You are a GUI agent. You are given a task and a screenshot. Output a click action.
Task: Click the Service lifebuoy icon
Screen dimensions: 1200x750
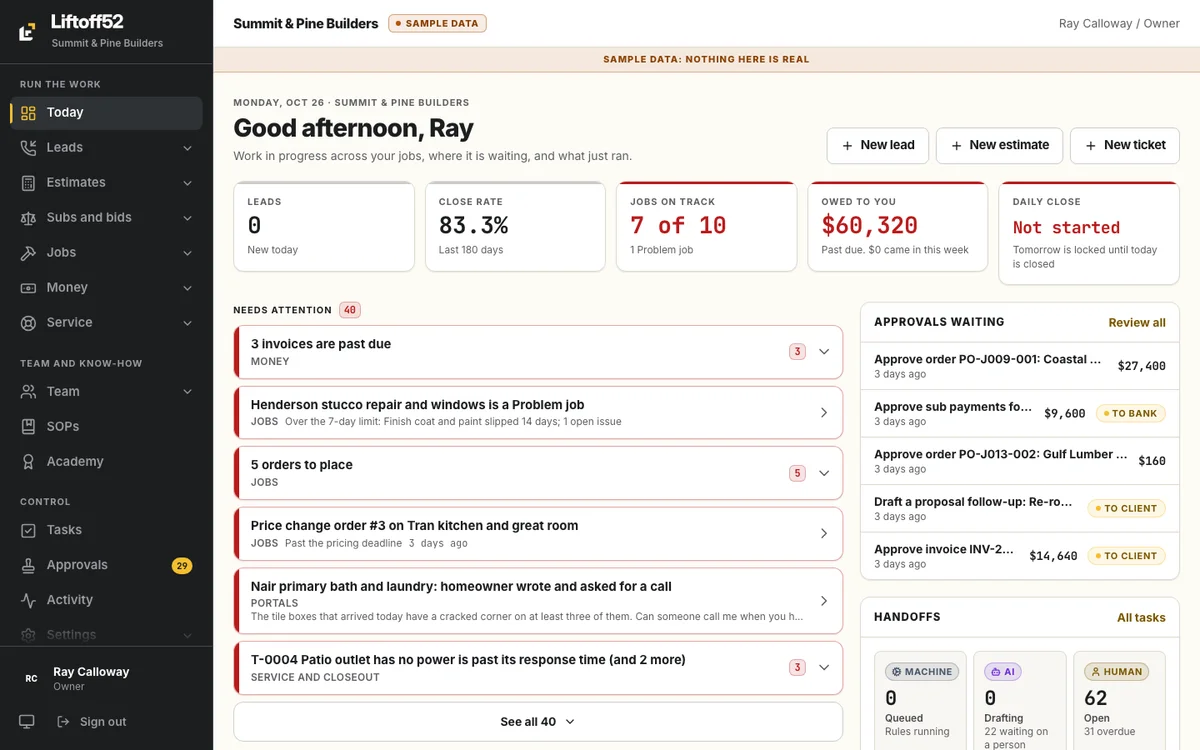pyautogui.click(x=28, y=323)
